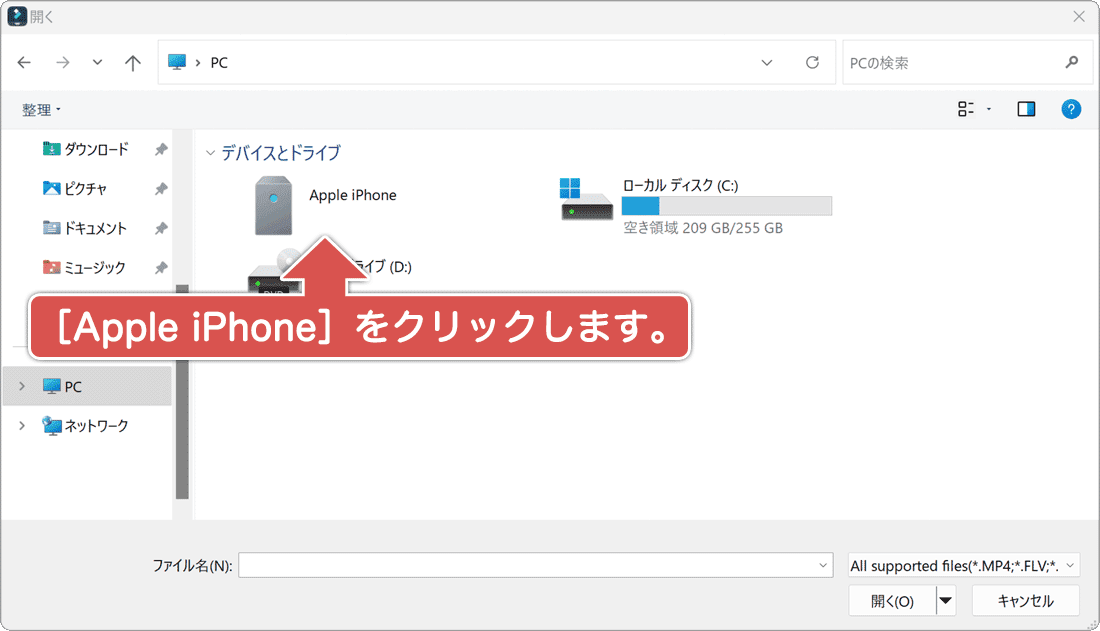Click the search magnifier icon
Viewport: 1100px width, 631px height.
(x=1072, y=62)
